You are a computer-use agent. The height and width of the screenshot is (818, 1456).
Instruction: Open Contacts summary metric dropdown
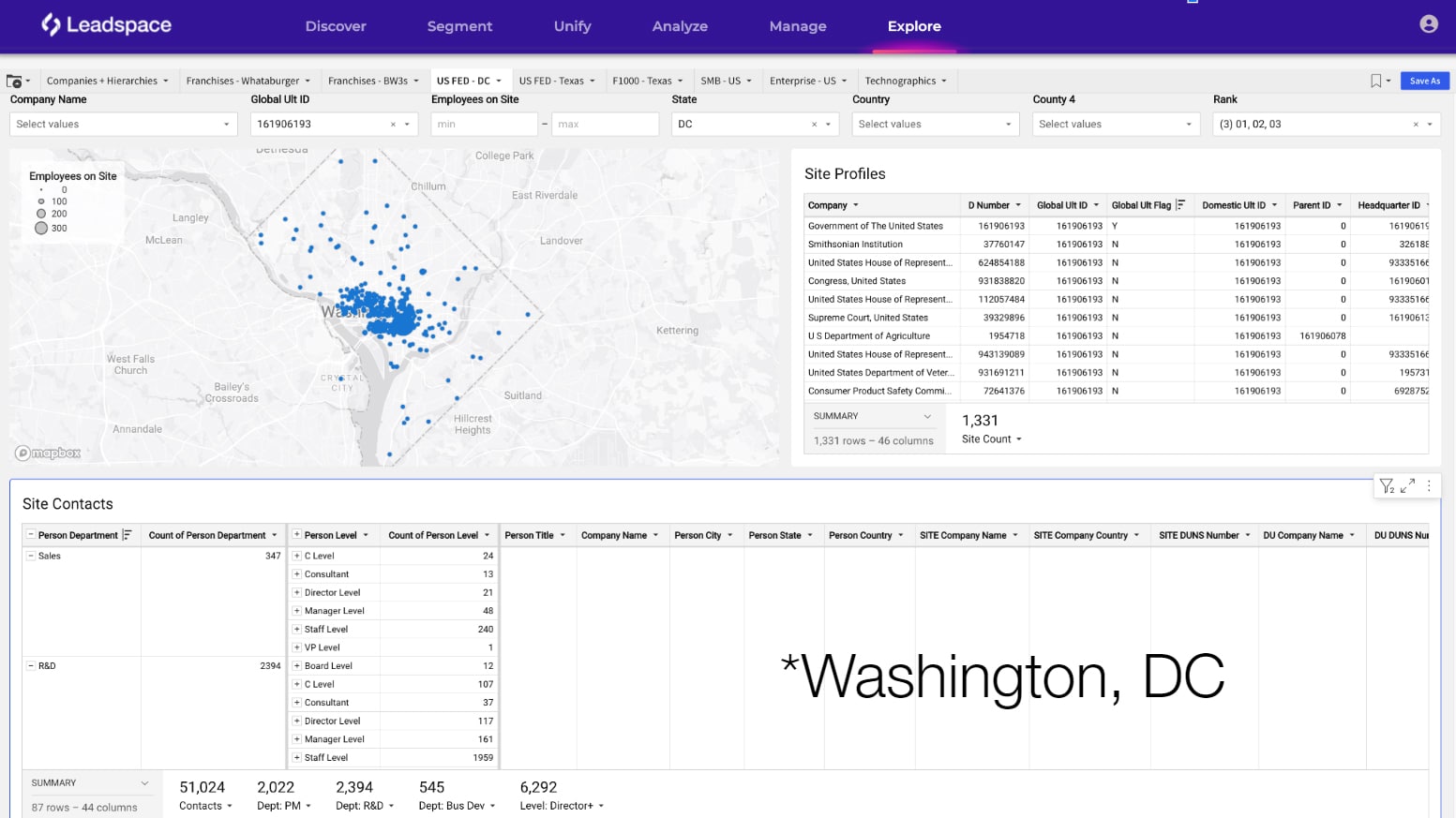coord(230,806)
